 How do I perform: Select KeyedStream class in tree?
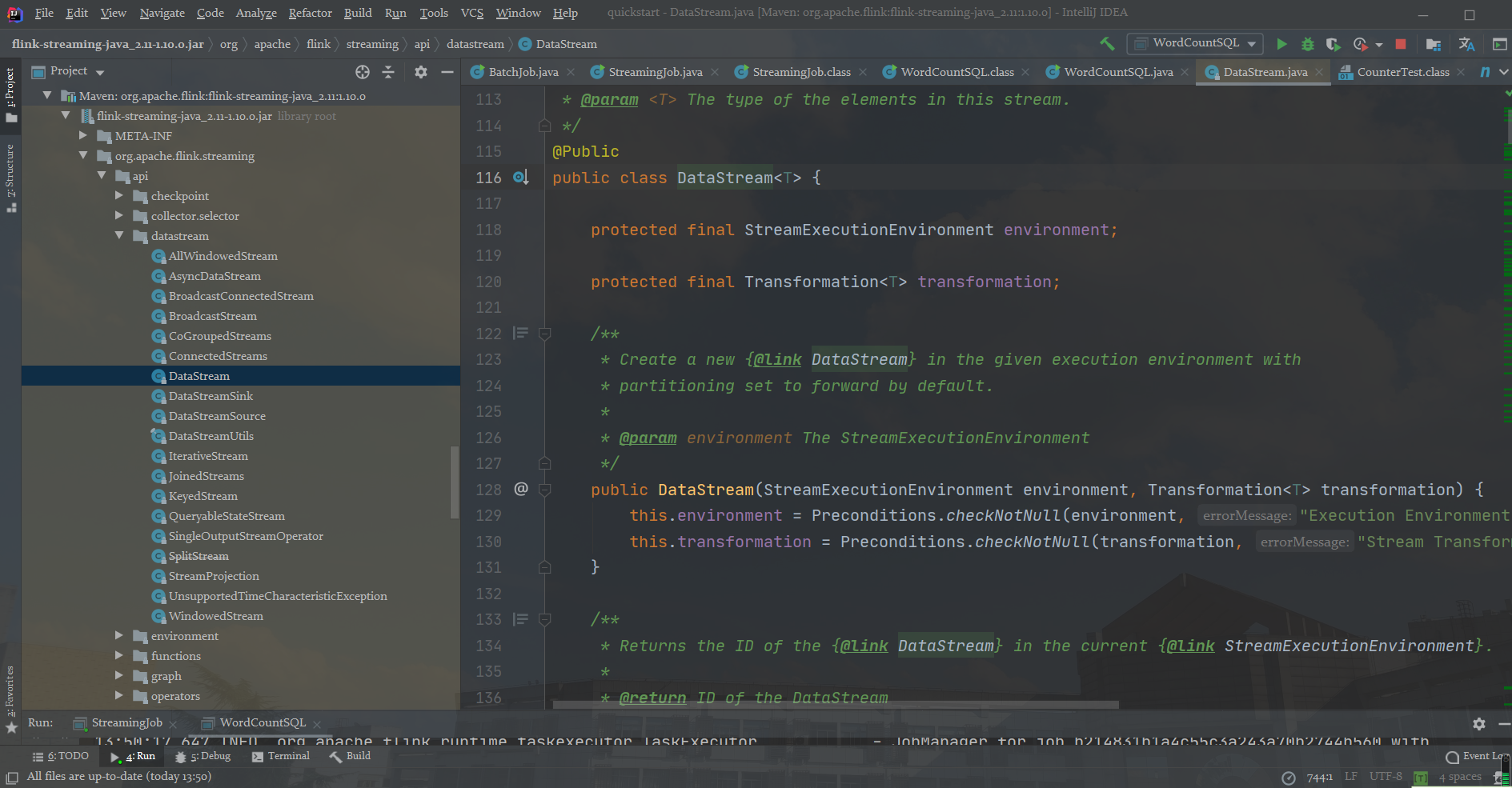tap(203, 496)
